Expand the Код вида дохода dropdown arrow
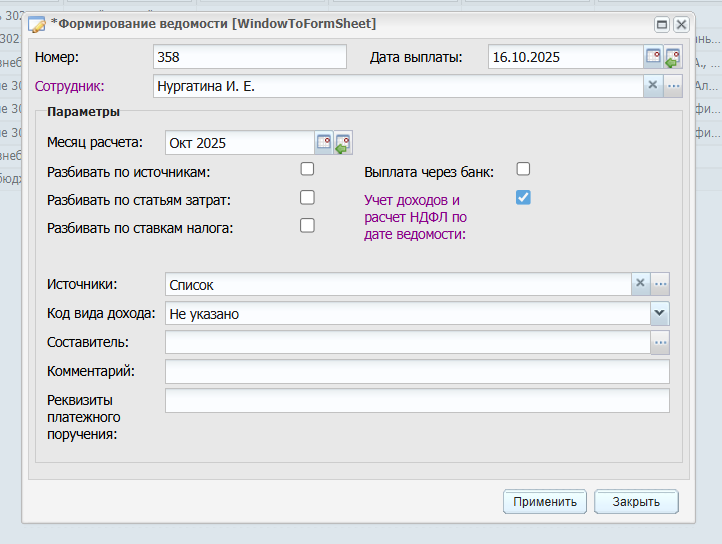This screenshot has width=722, height=544. [x=660, y=313]
